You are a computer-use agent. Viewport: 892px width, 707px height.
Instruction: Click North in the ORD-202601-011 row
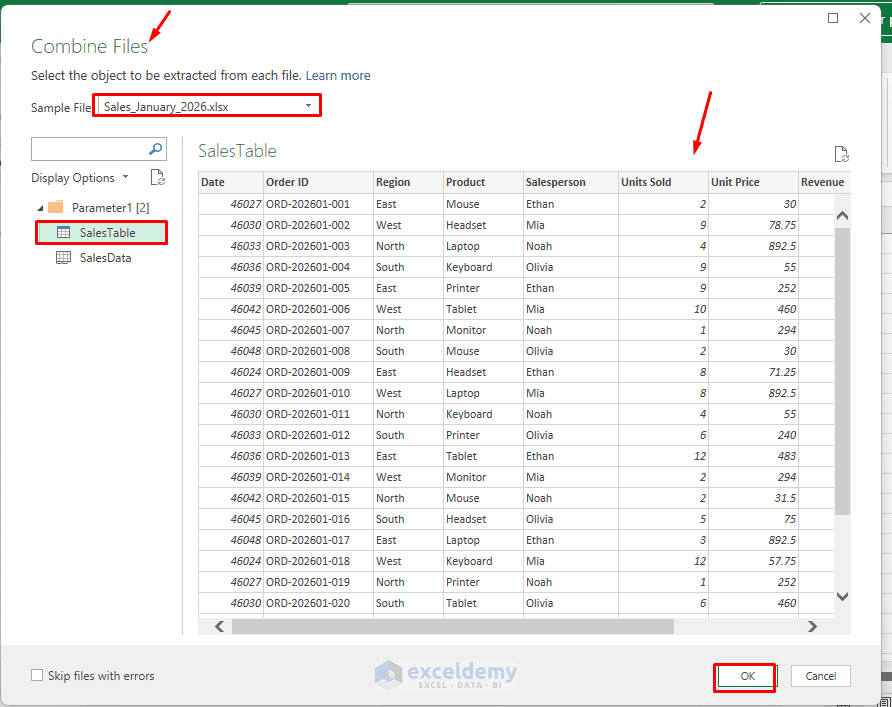pos(408,414)
